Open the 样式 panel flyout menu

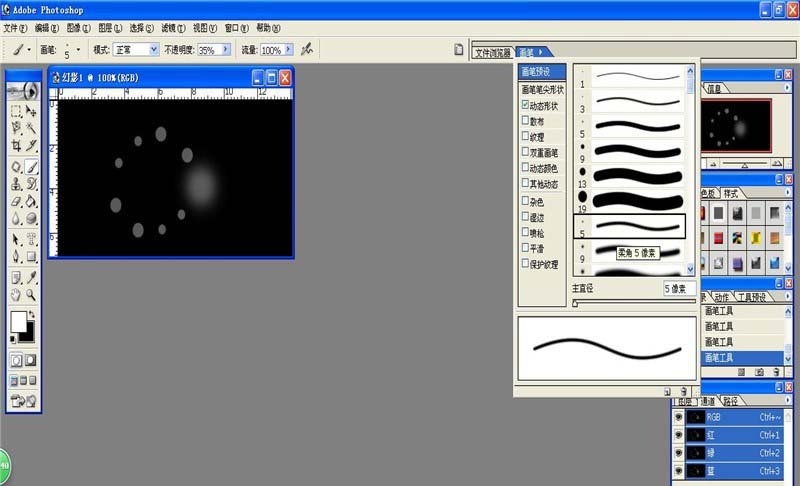787,192
